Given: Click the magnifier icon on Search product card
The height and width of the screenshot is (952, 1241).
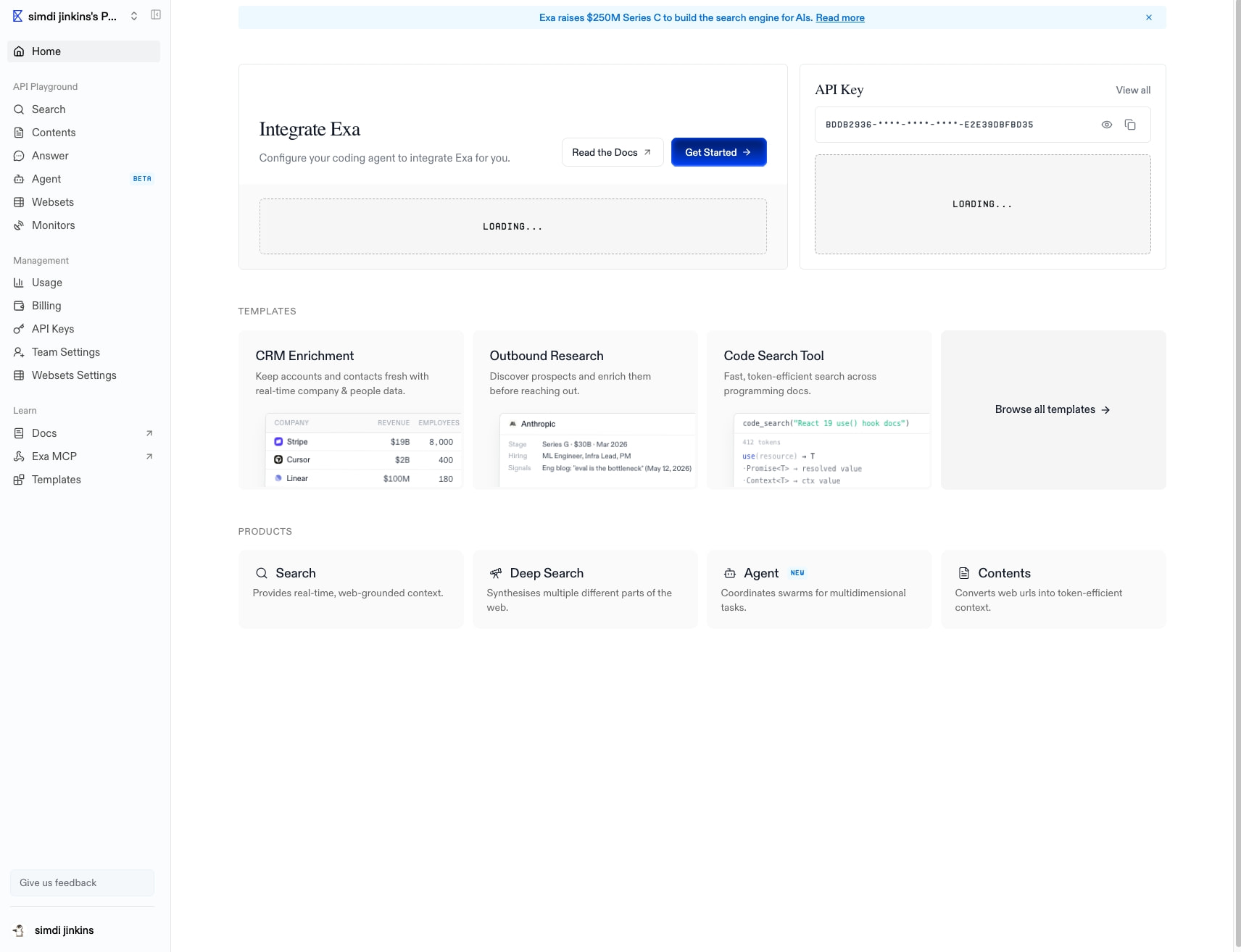Looking at the screenshot, I should pos(262,573).
